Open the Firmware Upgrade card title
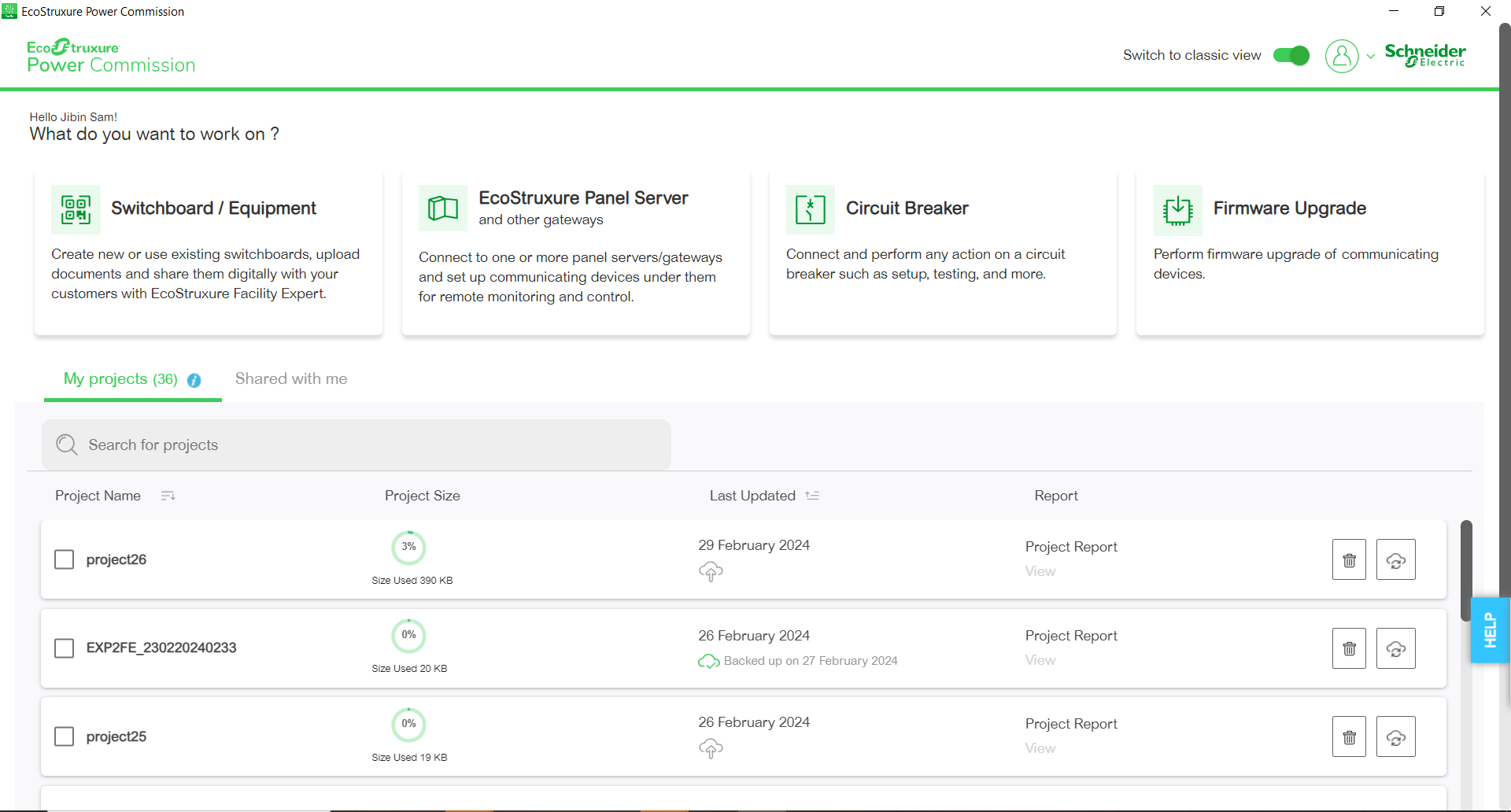The height and width of the screenshot is (812, 1511). [1289, 209]
